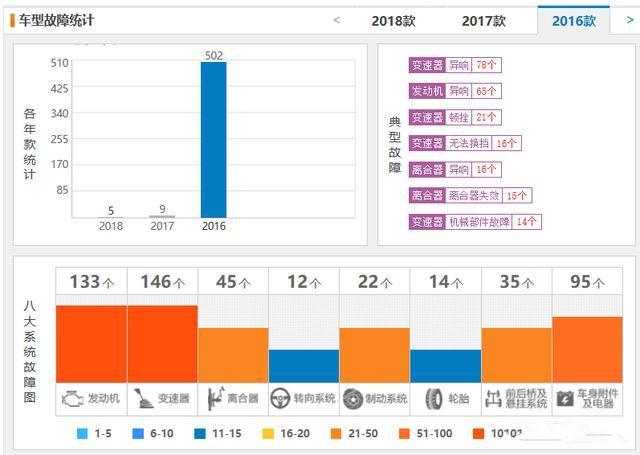Screen dimensions: 640x455
Task: Click the 转向系统 blue fault bar
Action: [304, 366]
